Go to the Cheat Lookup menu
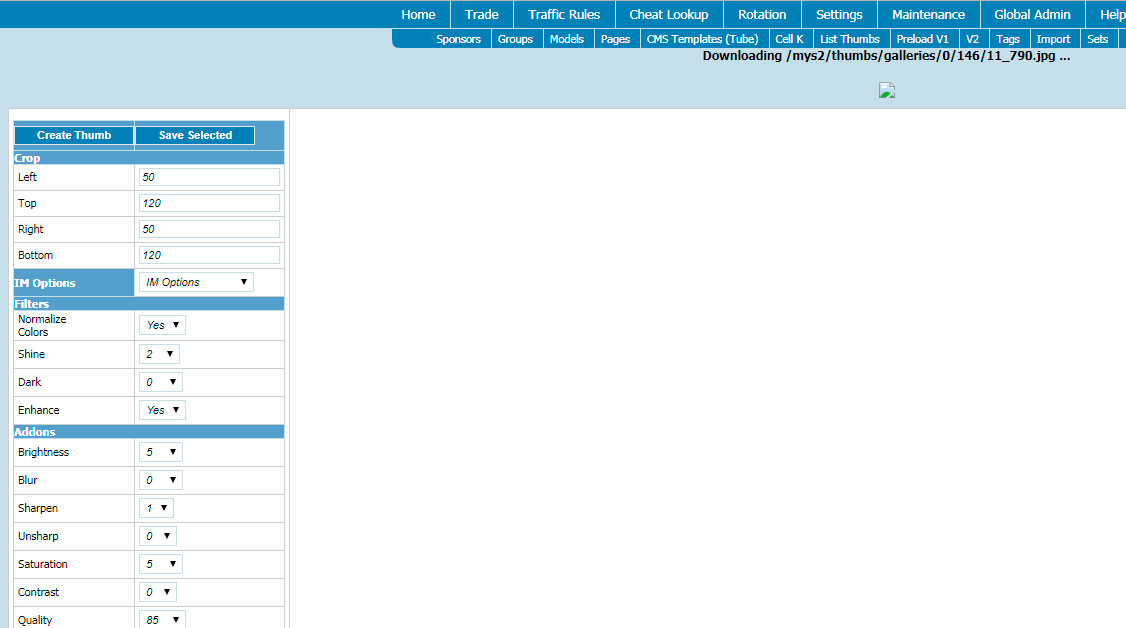Screen dimensions: 1126x628 click(x=669, y=14)
